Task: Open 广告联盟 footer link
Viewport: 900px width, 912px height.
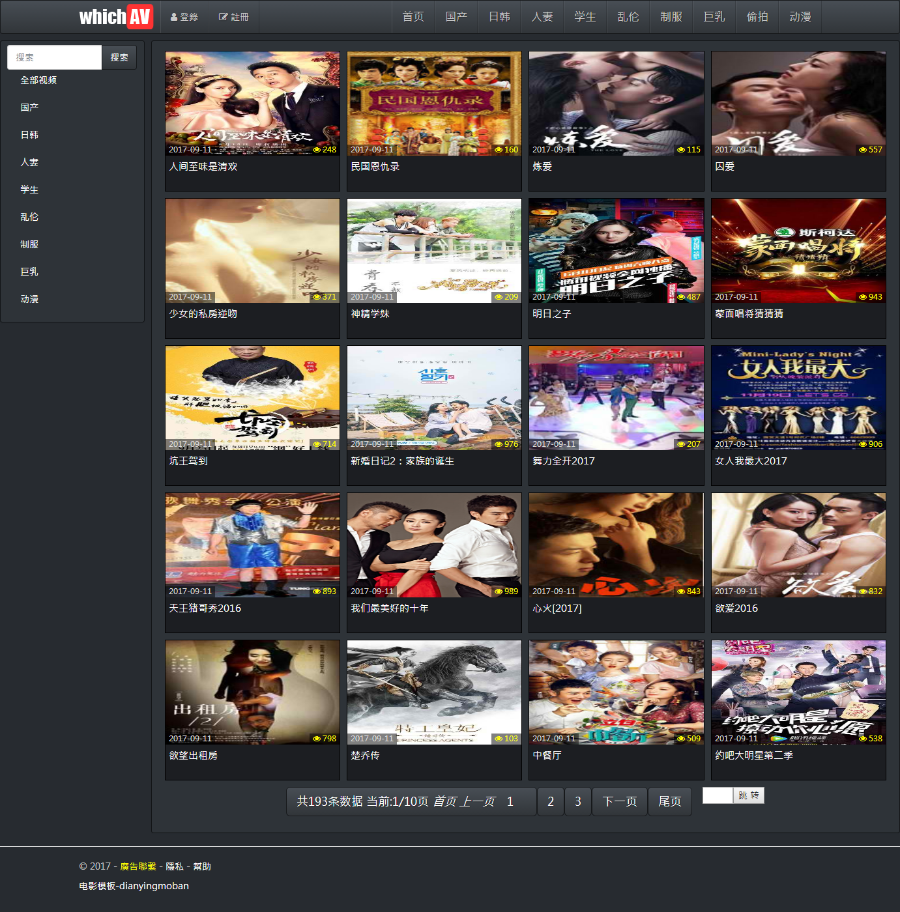Action: [138, 866]
